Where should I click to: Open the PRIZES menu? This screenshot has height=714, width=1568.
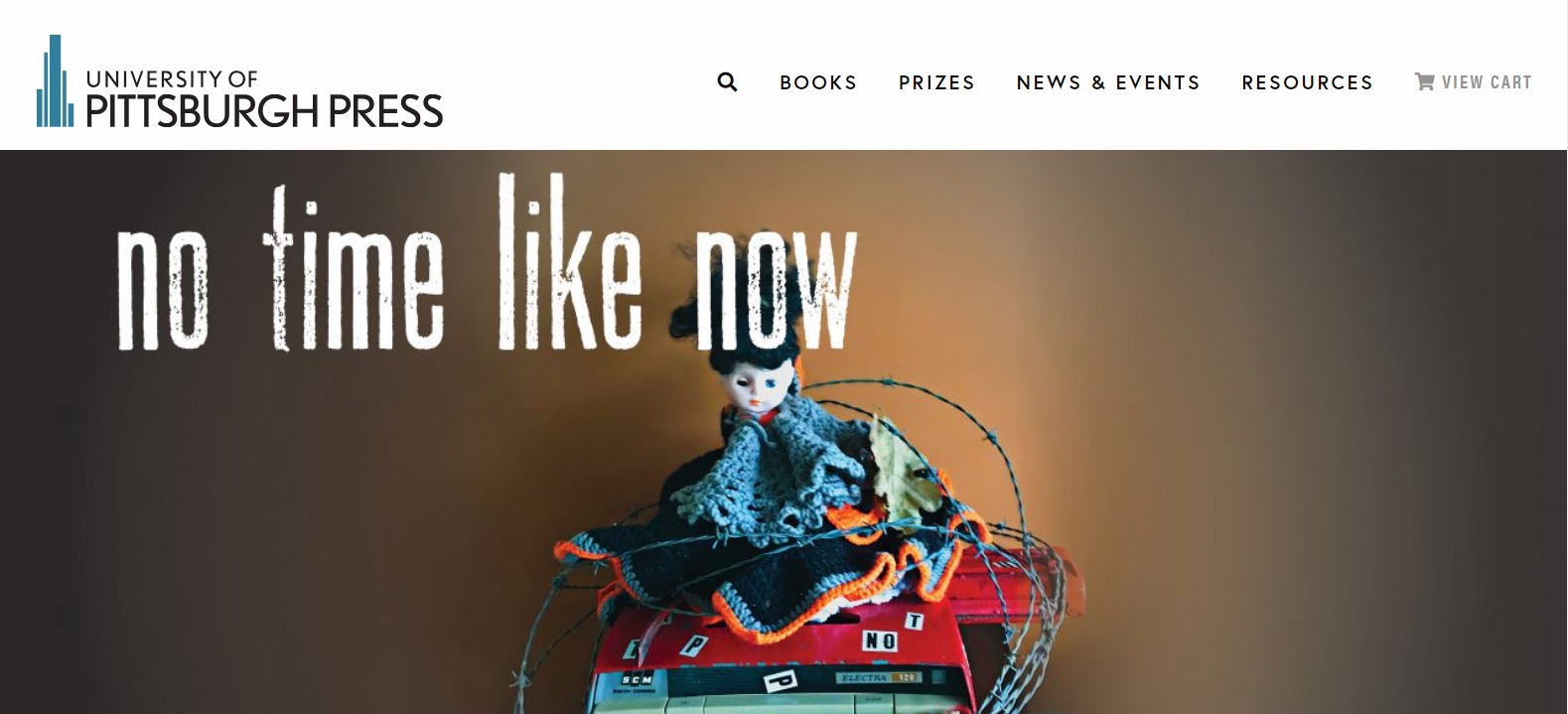[x=936, y=82]
